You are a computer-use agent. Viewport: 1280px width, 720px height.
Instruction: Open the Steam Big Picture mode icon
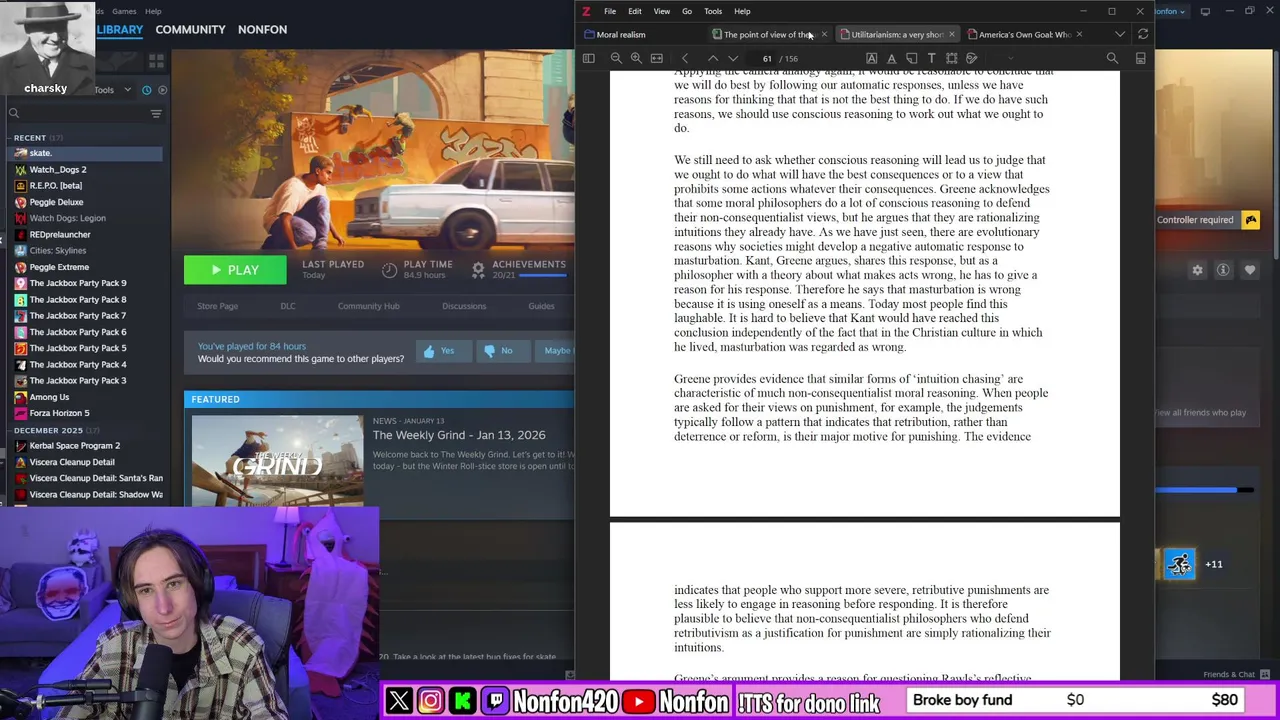click(1206, 11)
